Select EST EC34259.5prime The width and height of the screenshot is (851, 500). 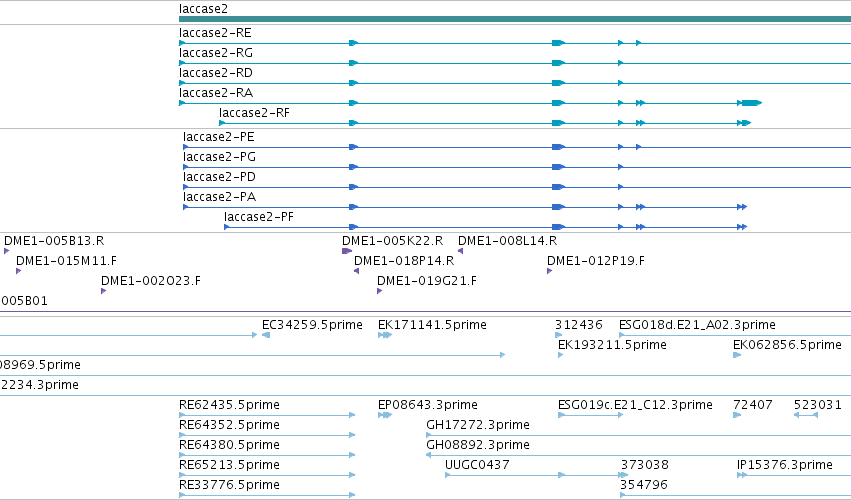(312, 325)
